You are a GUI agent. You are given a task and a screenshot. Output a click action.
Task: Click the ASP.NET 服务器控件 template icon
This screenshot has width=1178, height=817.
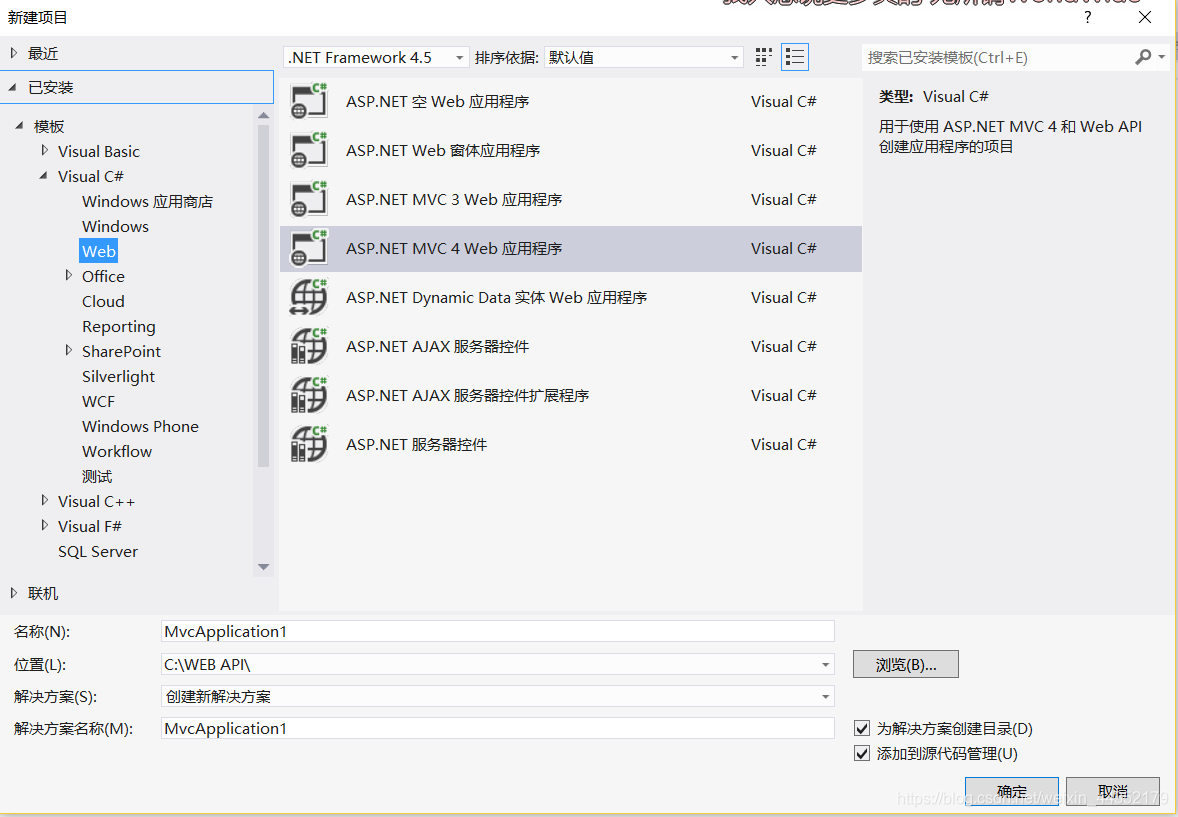click(309, 444)
